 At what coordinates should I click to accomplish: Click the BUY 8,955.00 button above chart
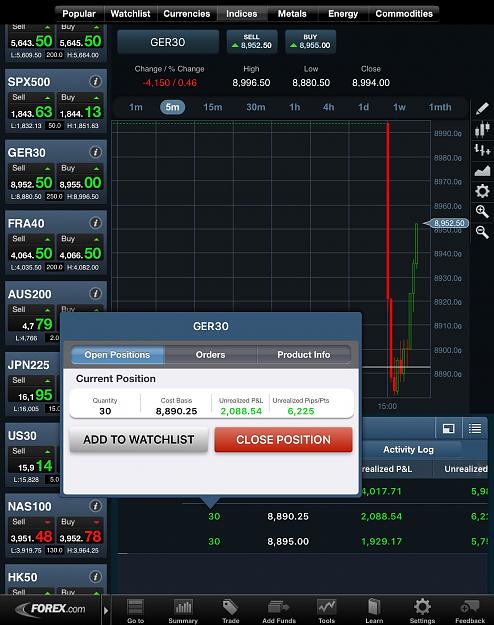311,41
